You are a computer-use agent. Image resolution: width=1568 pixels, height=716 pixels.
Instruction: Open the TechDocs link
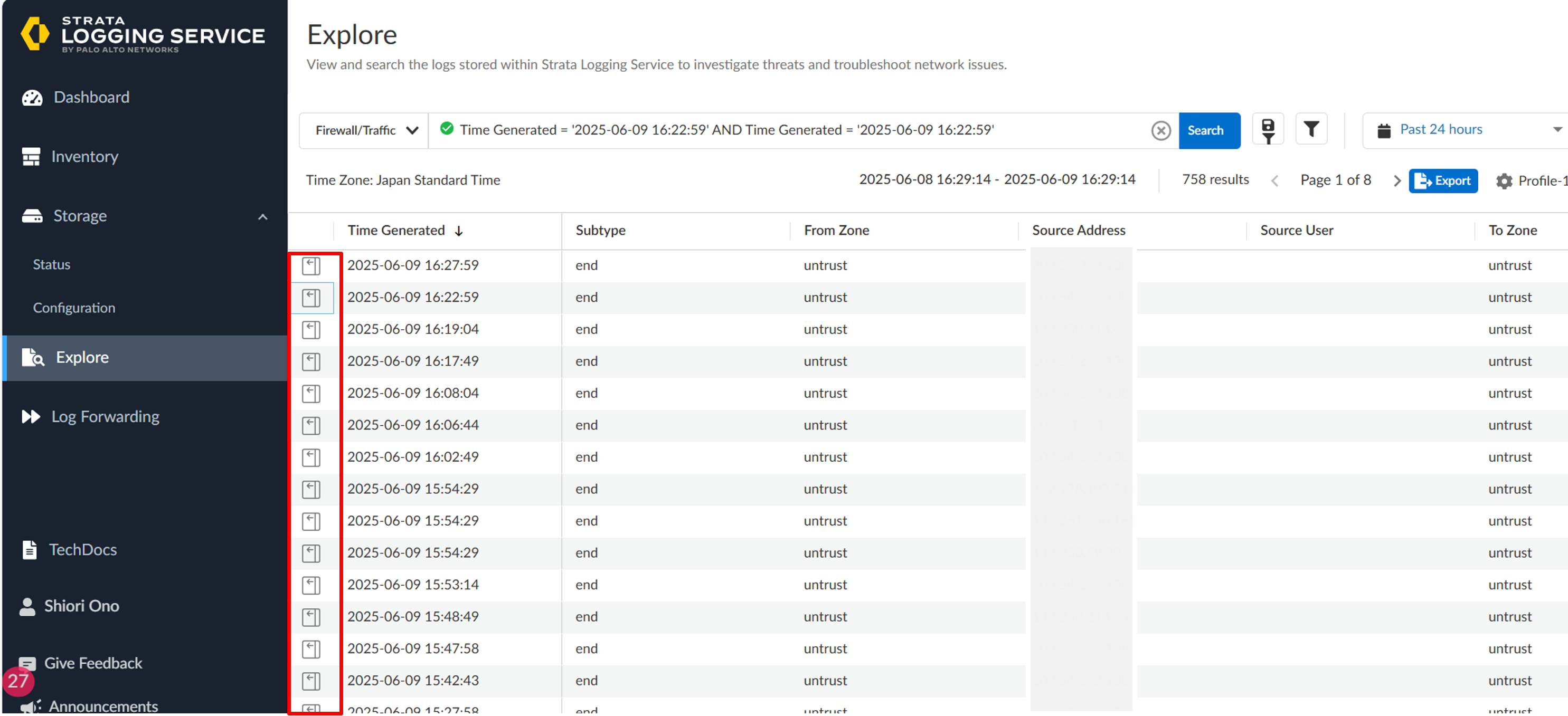(x=83, y=549)
